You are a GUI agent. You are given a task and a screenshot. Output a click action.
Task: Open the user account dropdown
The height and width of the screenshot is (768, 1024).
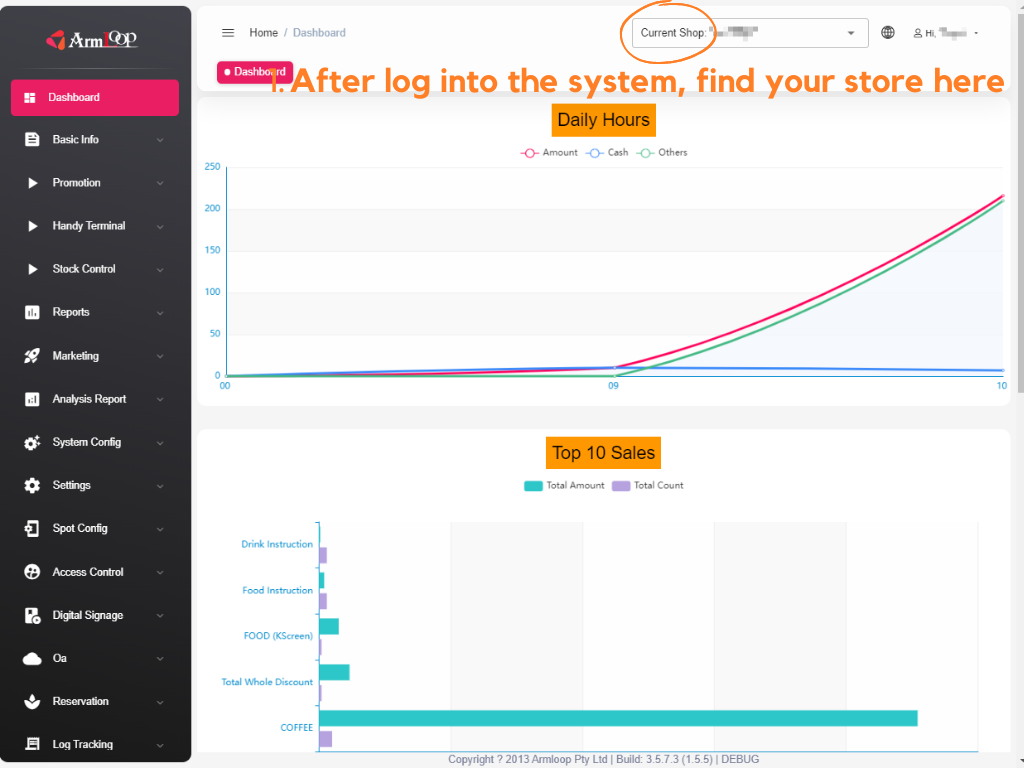click(x=946, y=33)
